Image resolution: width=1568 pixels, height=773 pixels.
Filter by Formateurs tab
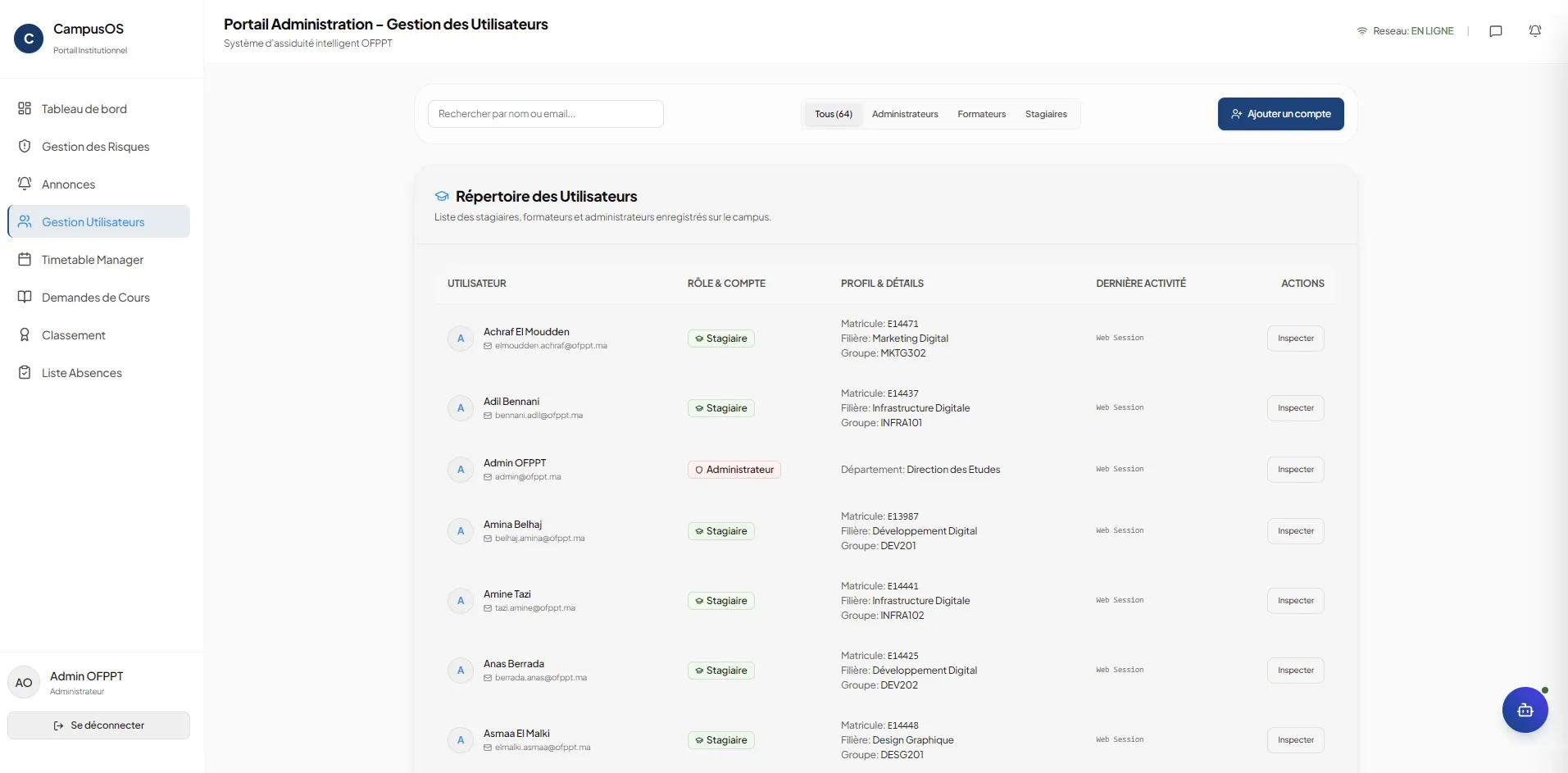[982, 114]
